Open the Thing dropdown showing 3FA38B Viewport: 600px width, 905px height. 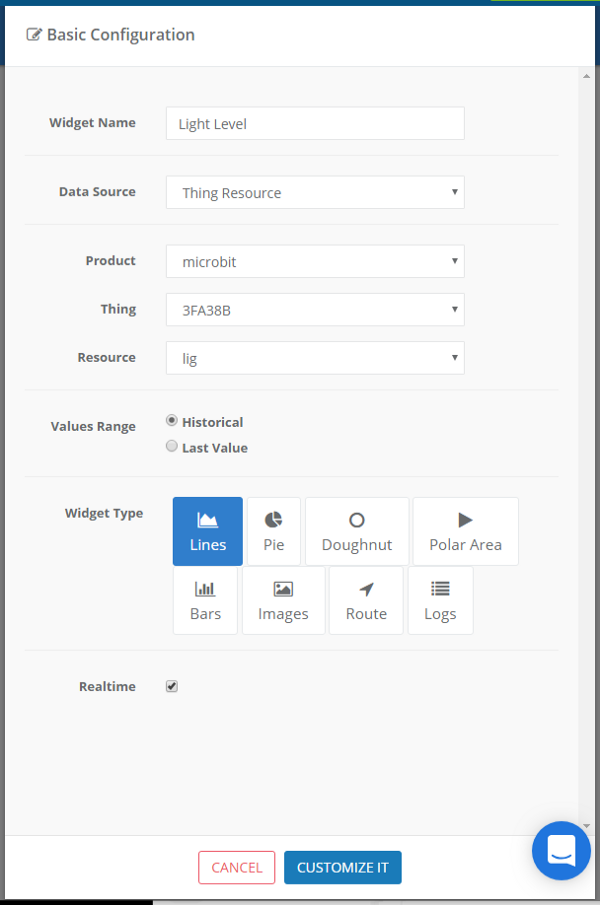coord(315,310)
